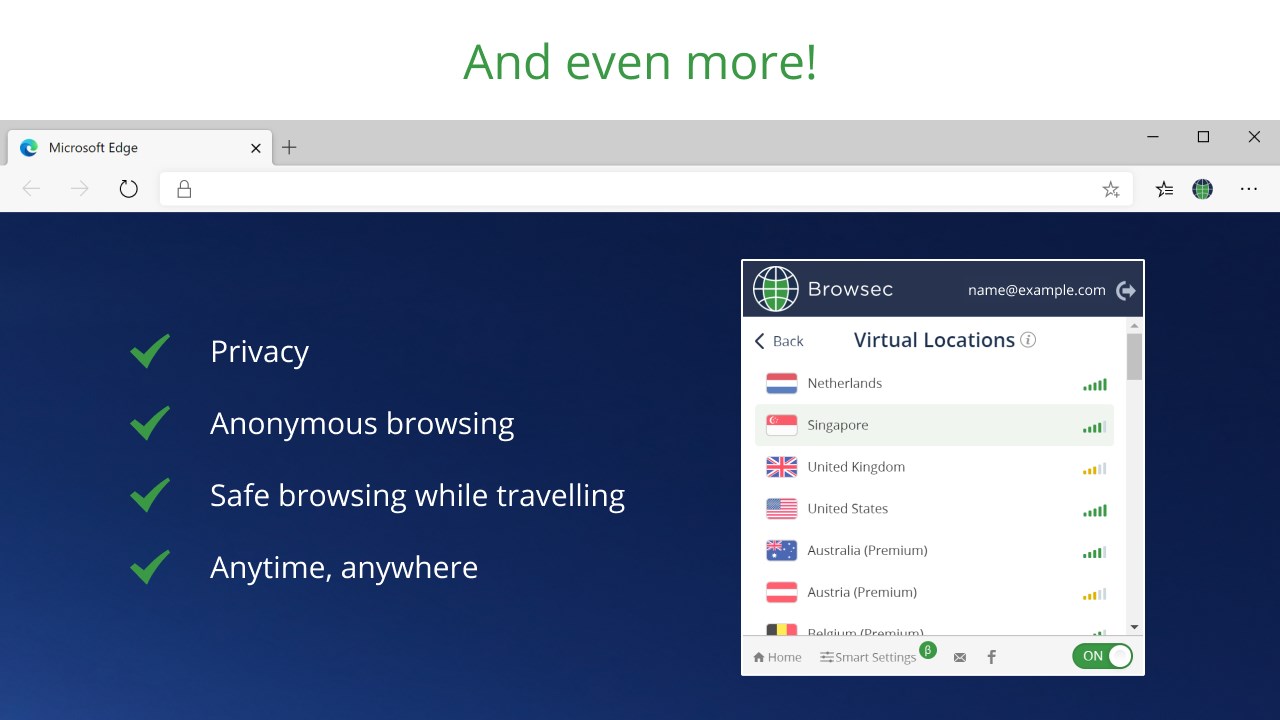Viewport: 1280px width, 720px height.
Task: Go to Home in popup footer
Action: tap(777, 657)
